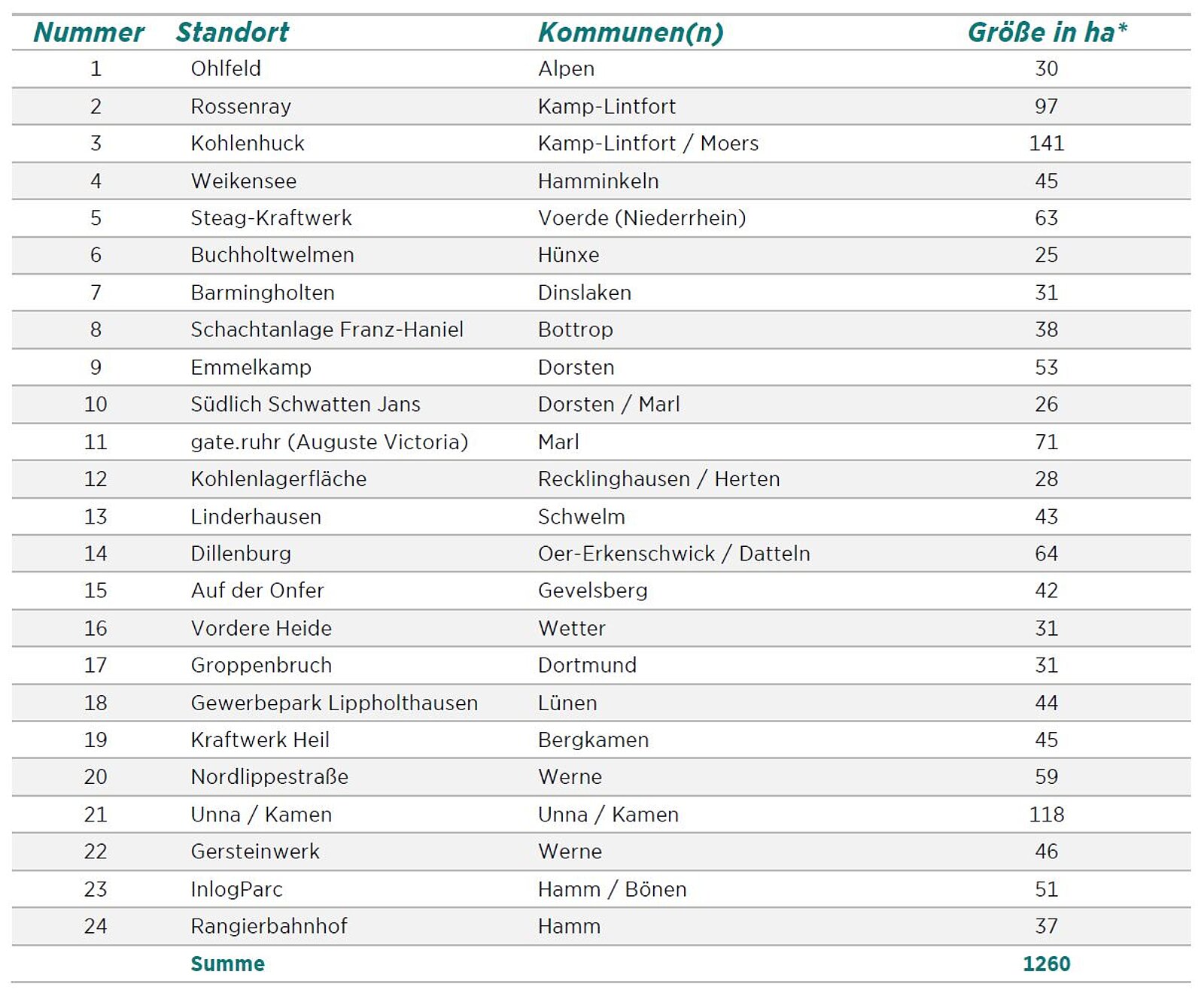Select the Ohlfeld cell in row 1
Screen dimensions: 1204x996
coord(226,68)
